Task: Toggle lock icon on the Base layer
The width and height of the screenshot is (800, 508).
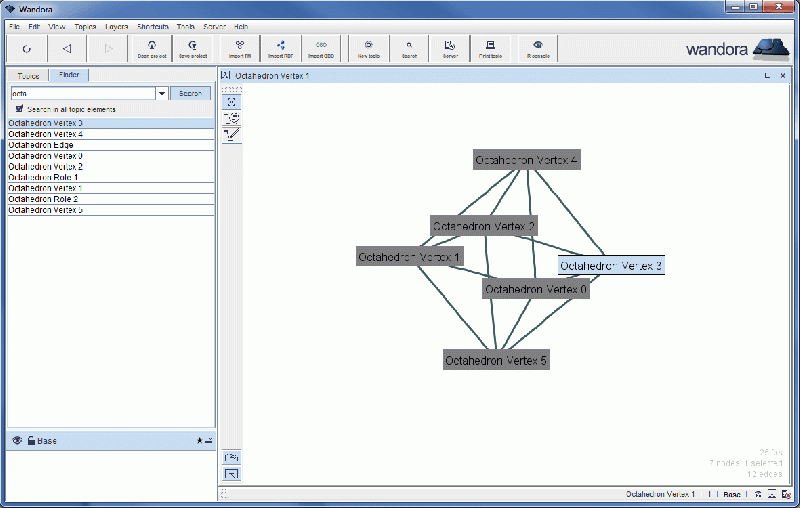Action: click(31, 440)
